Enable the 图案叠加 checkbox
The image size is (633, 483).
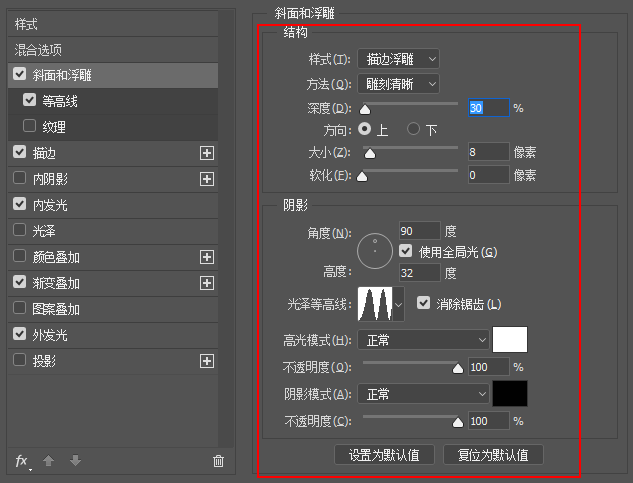[19, 308]
